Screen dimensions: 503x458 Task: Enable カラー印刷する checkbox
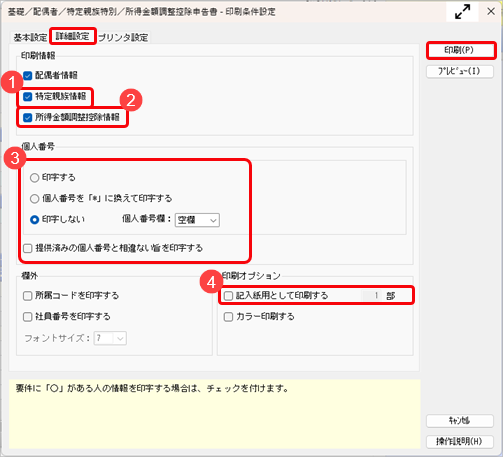click(x=228, y=317)
